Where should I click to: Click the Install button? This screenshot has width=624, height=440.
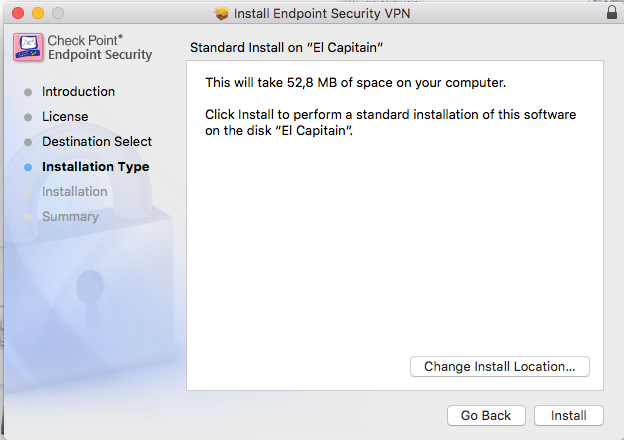pos(569,415)
